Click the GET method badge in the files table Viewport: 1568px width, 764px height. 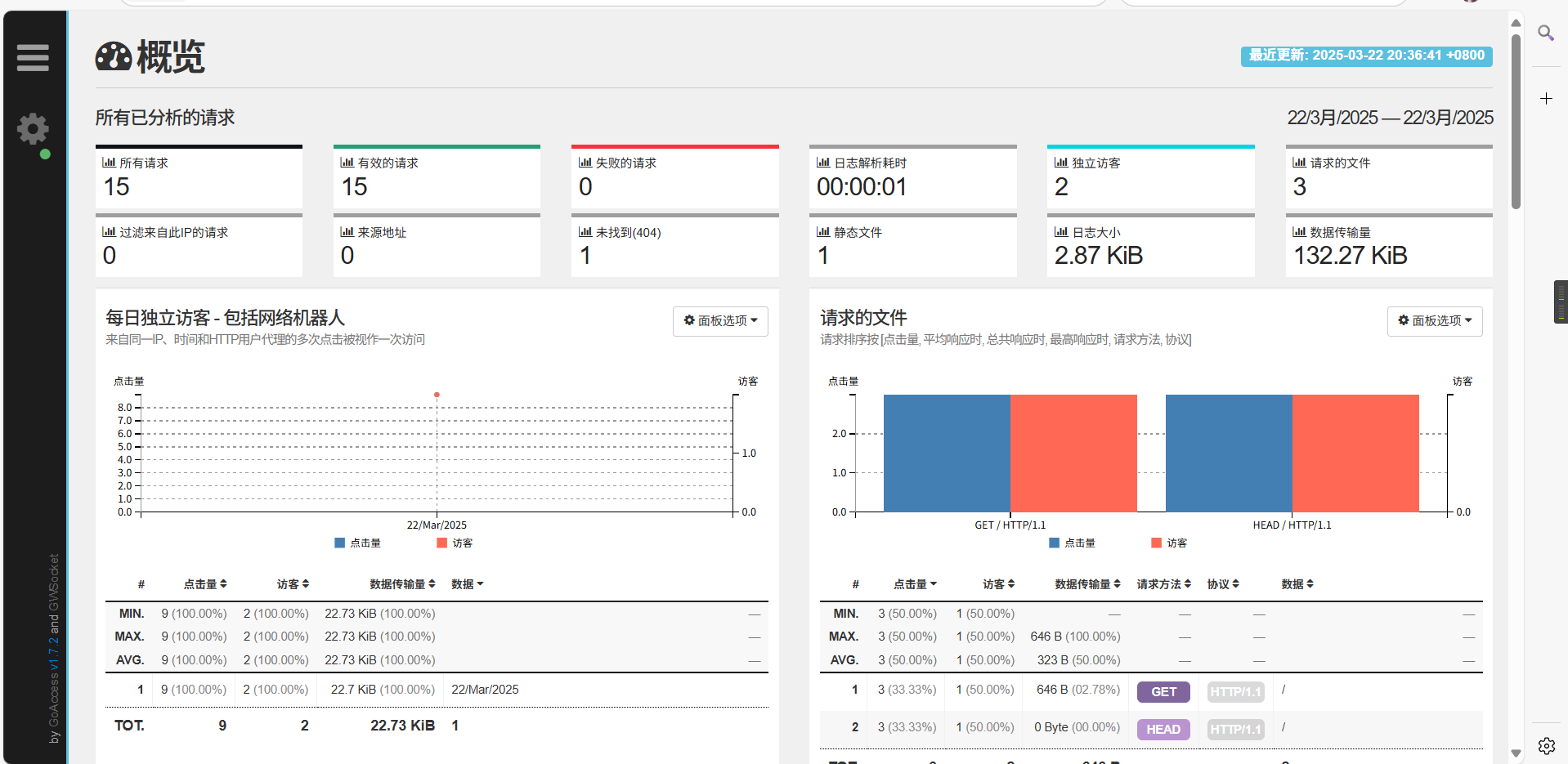point(1163,690)
